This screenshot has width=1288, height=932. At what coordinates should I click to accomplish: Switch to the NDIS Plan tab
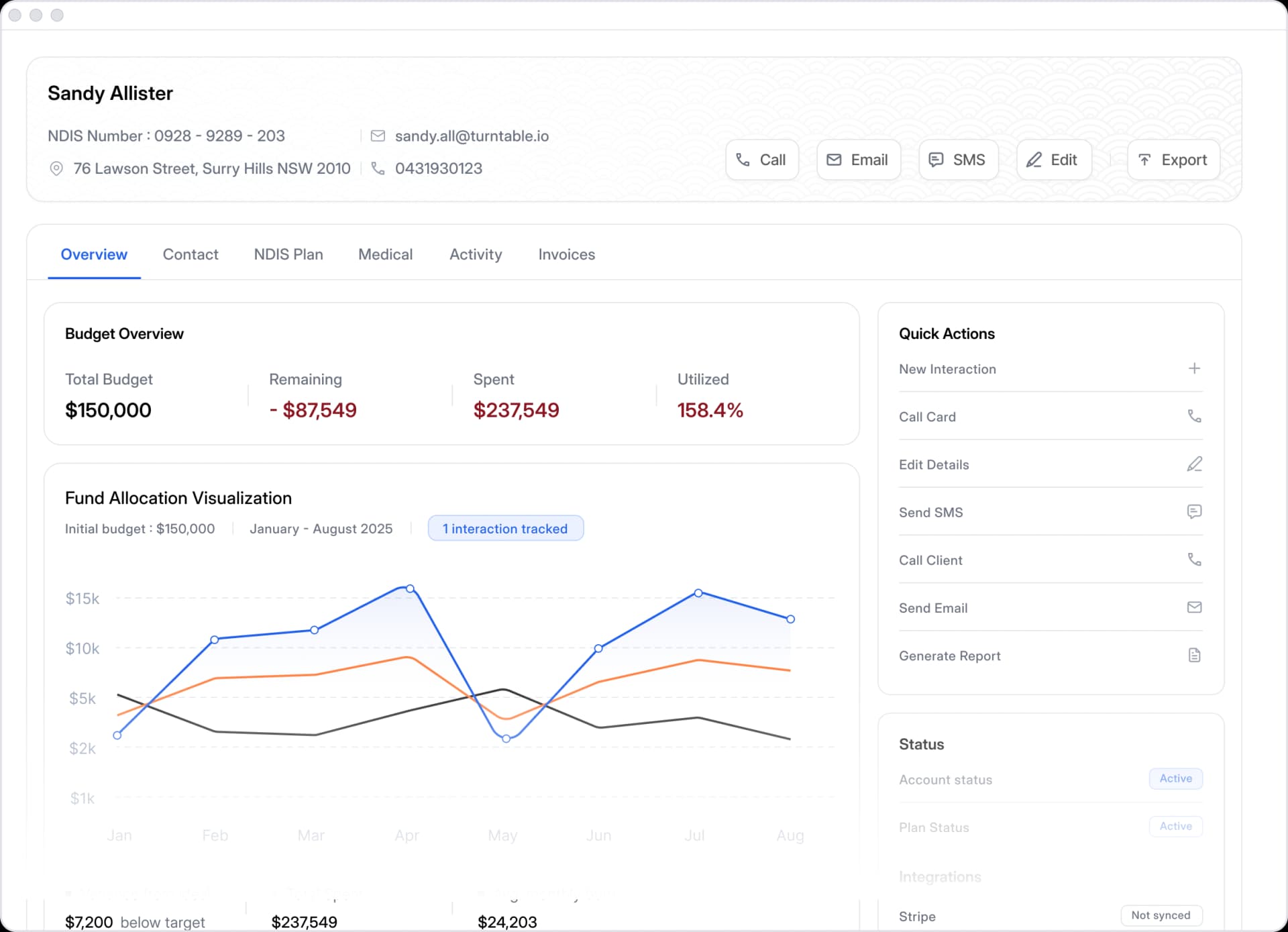(288, 254)
